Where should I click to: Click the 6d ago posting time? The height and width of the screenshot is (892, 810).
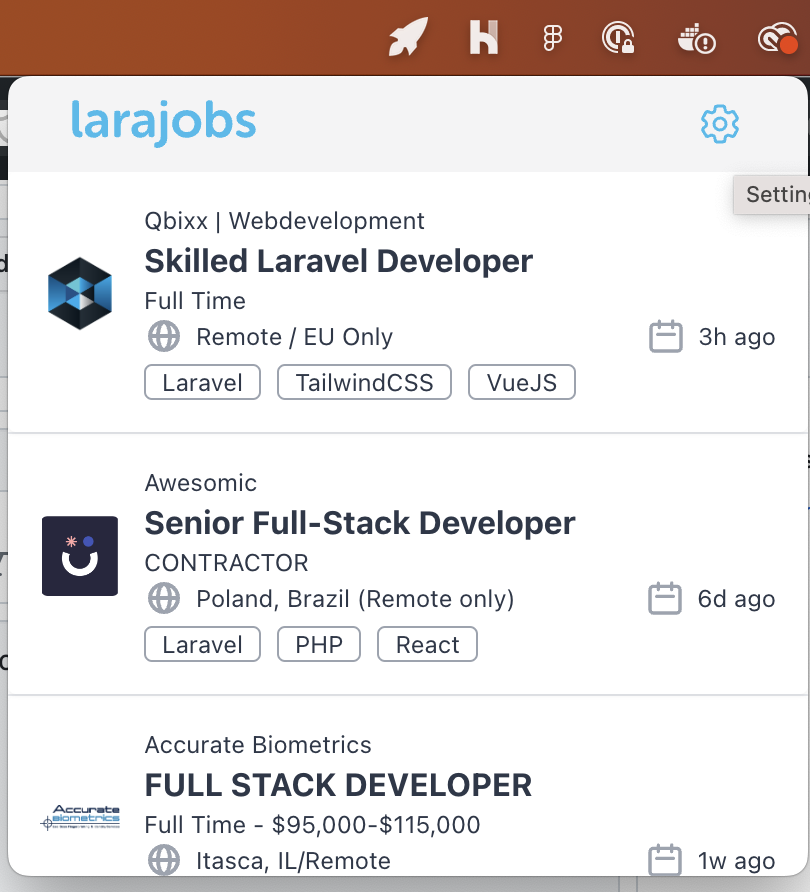click(737, 599)
